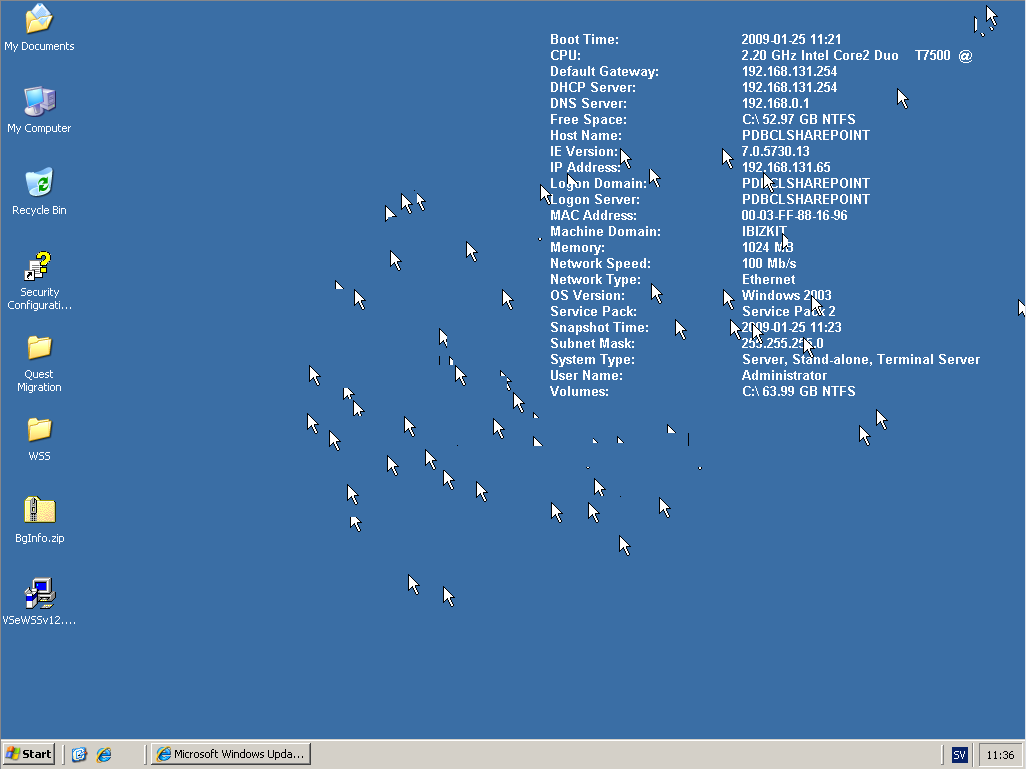
Task: Click the 11:36 clock in tray
Action: coord(1000,755)
